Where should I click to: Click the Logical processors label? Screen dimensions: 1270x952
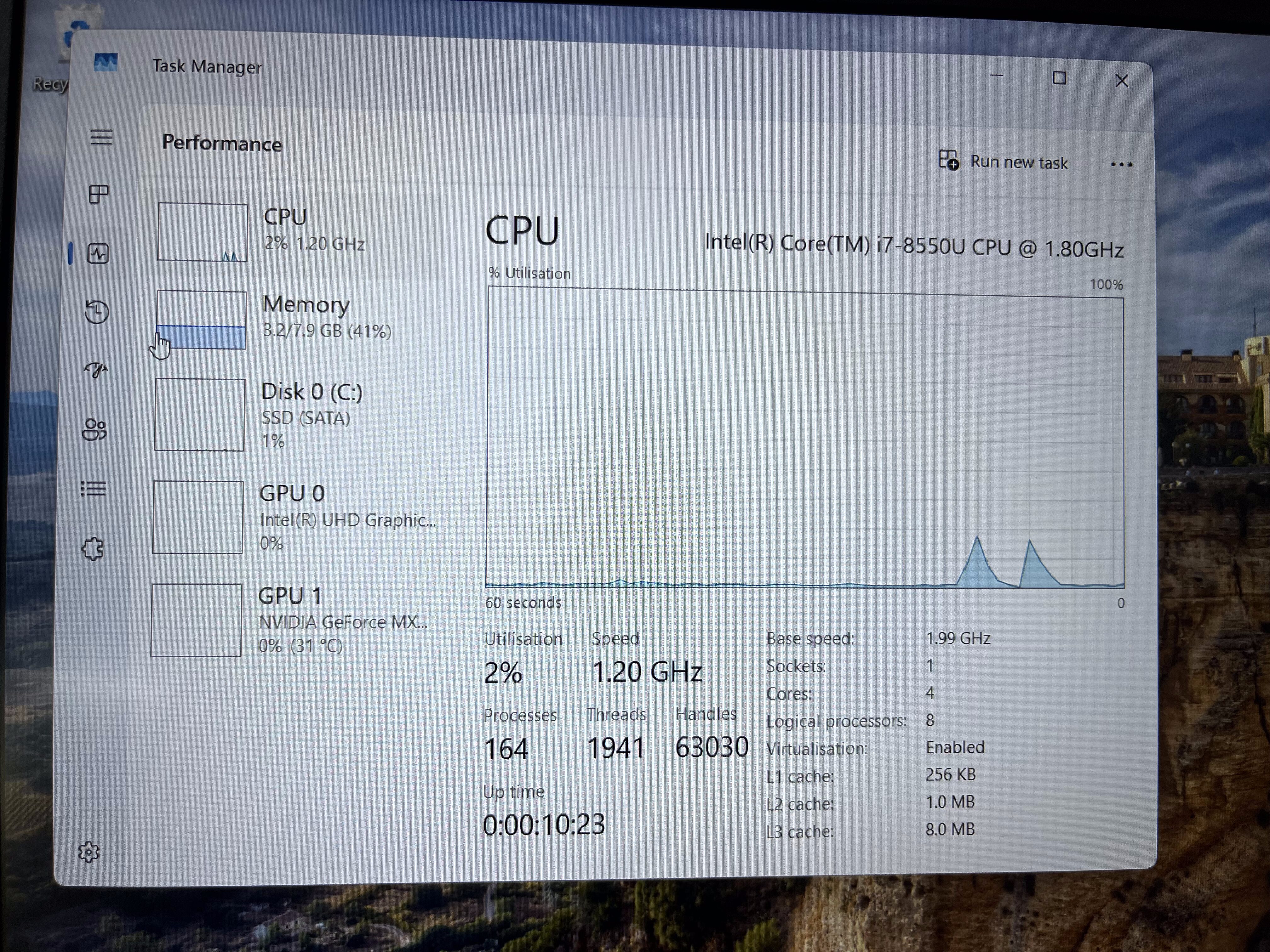(x=837, y=721)
